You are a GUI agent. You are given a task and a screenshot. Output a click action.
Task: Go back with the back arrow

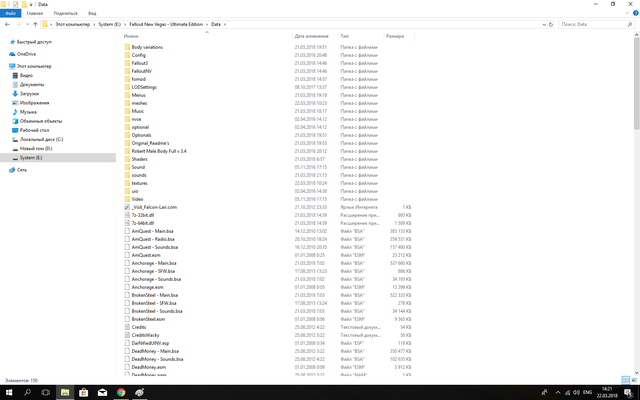(x=7, y=24)
